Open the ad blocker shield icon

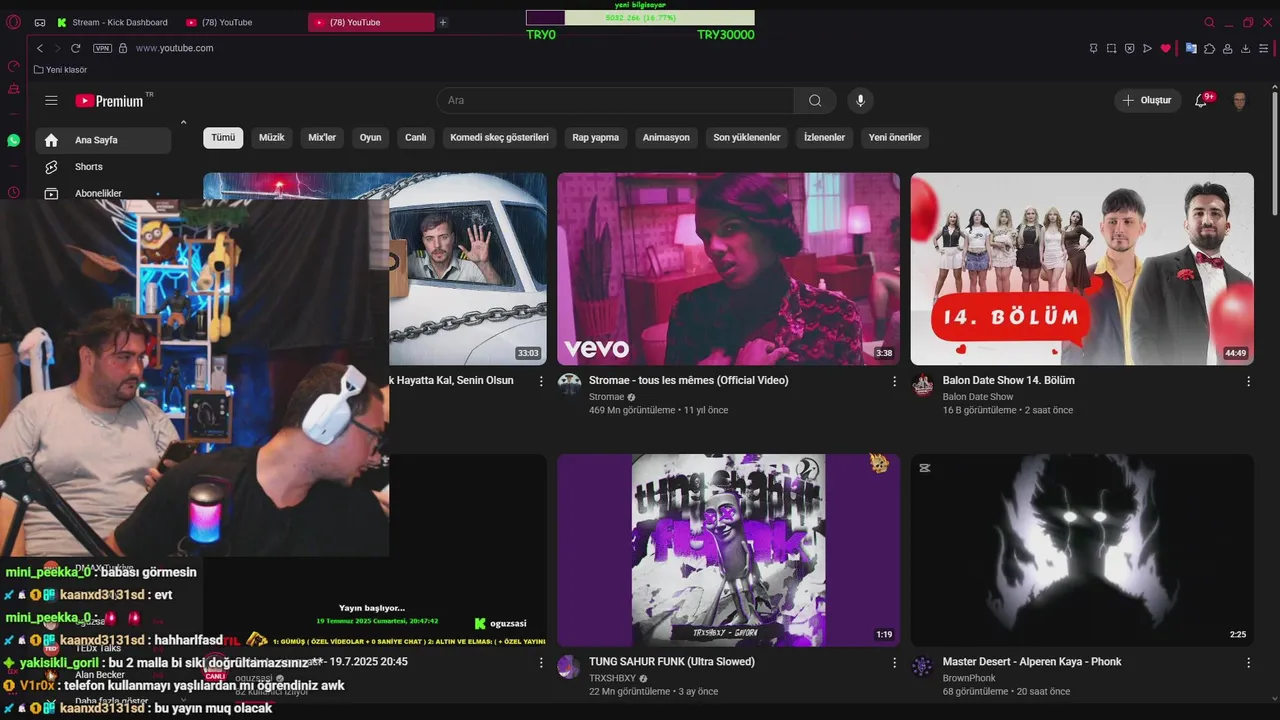tap(1129, 48)
